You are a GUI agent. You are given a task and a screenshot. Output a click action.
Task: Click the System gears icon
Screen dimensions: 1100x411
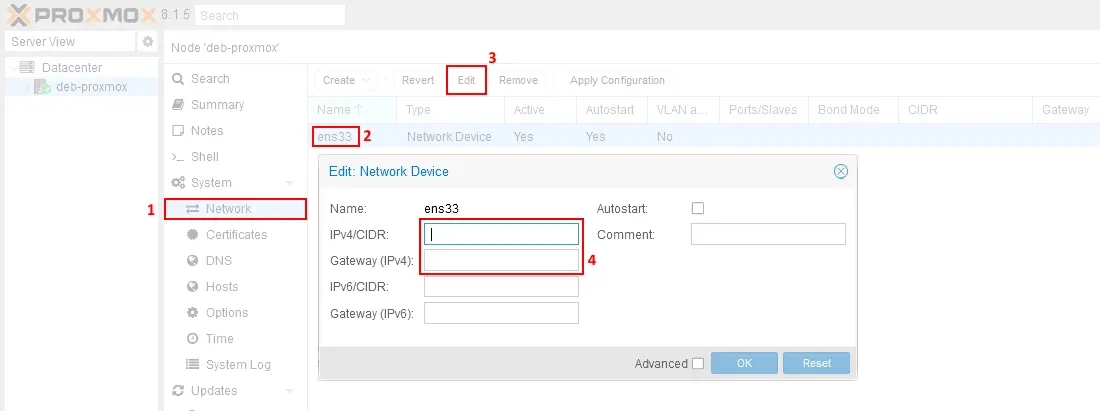click(178, 182)
